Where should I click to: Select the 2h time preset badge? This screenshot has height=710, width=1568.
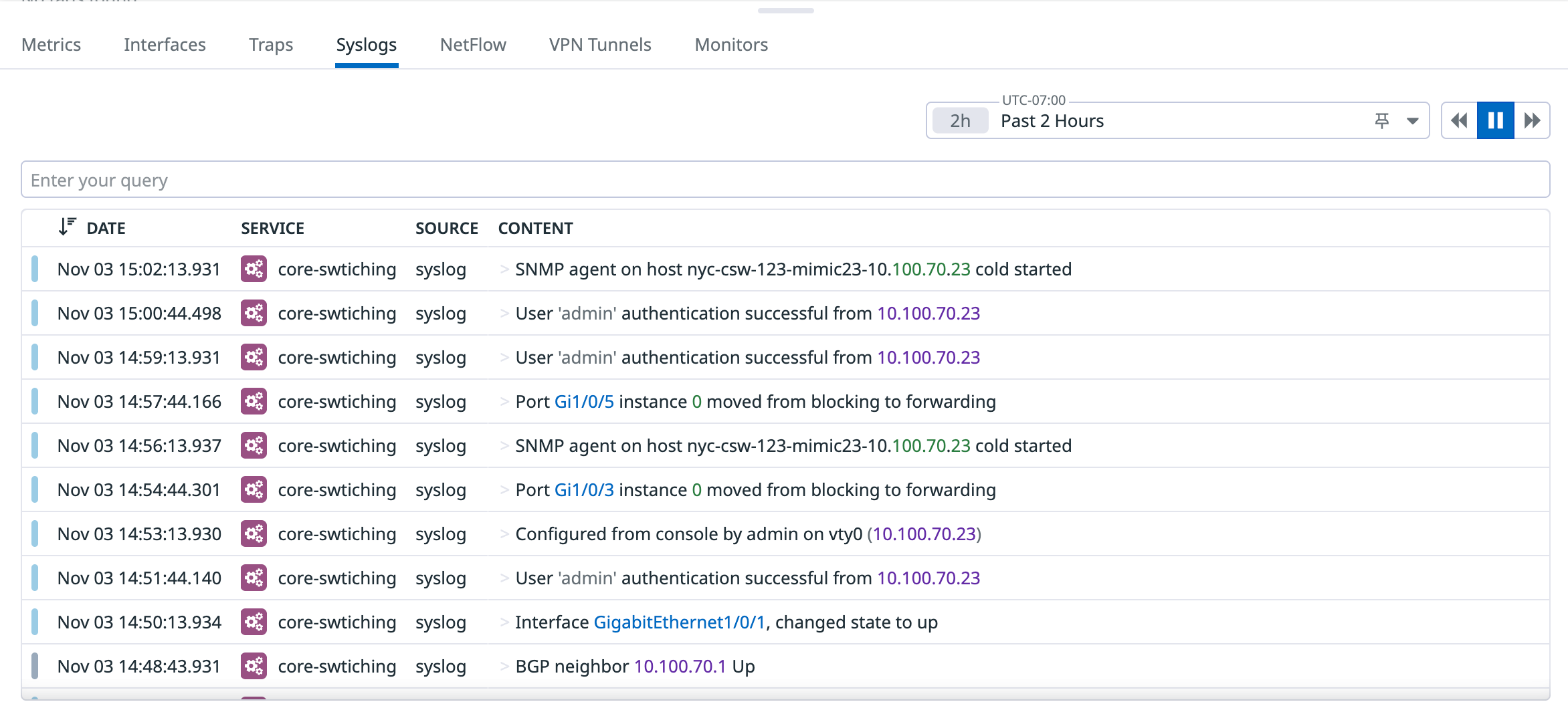click(960, 121)
